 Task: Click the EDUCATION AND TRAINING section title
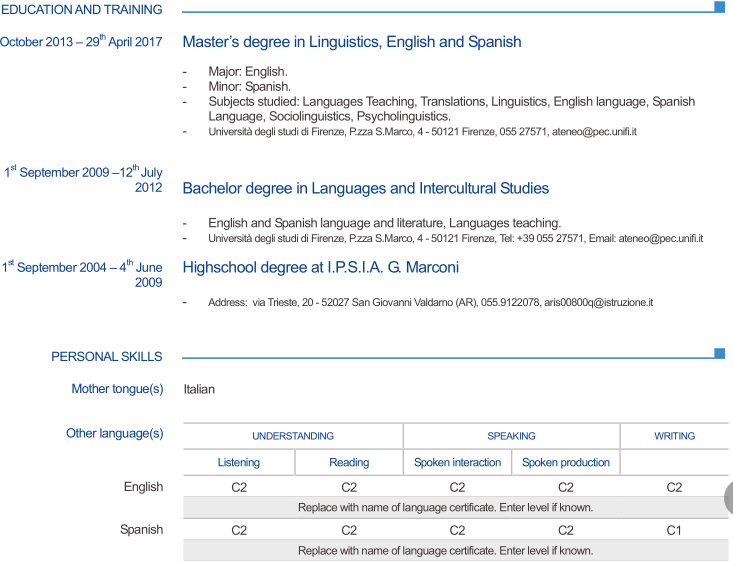pyautogui.click(x=82, y=10)
